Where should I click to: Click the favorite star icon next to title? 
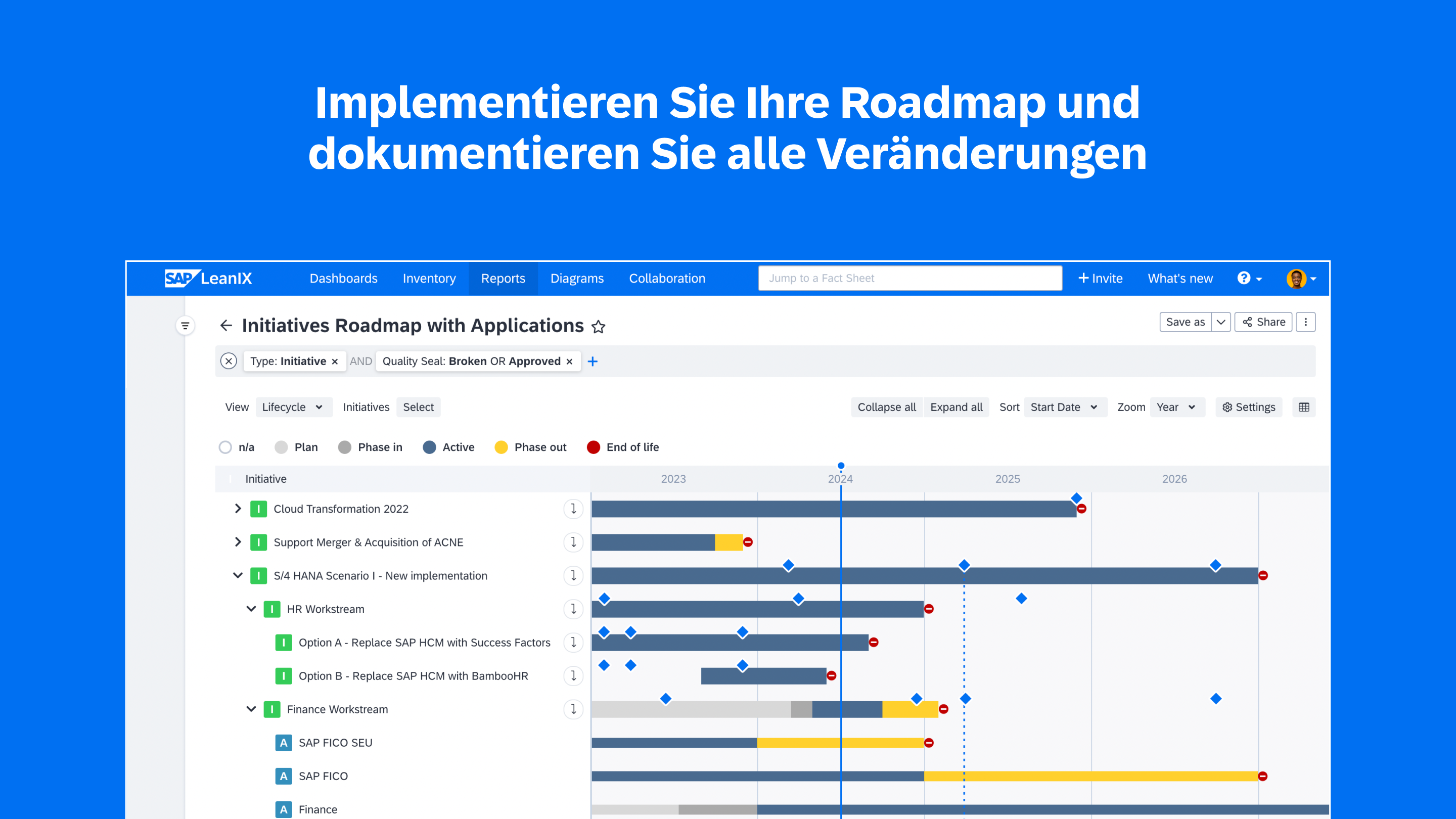click(598, 327)
